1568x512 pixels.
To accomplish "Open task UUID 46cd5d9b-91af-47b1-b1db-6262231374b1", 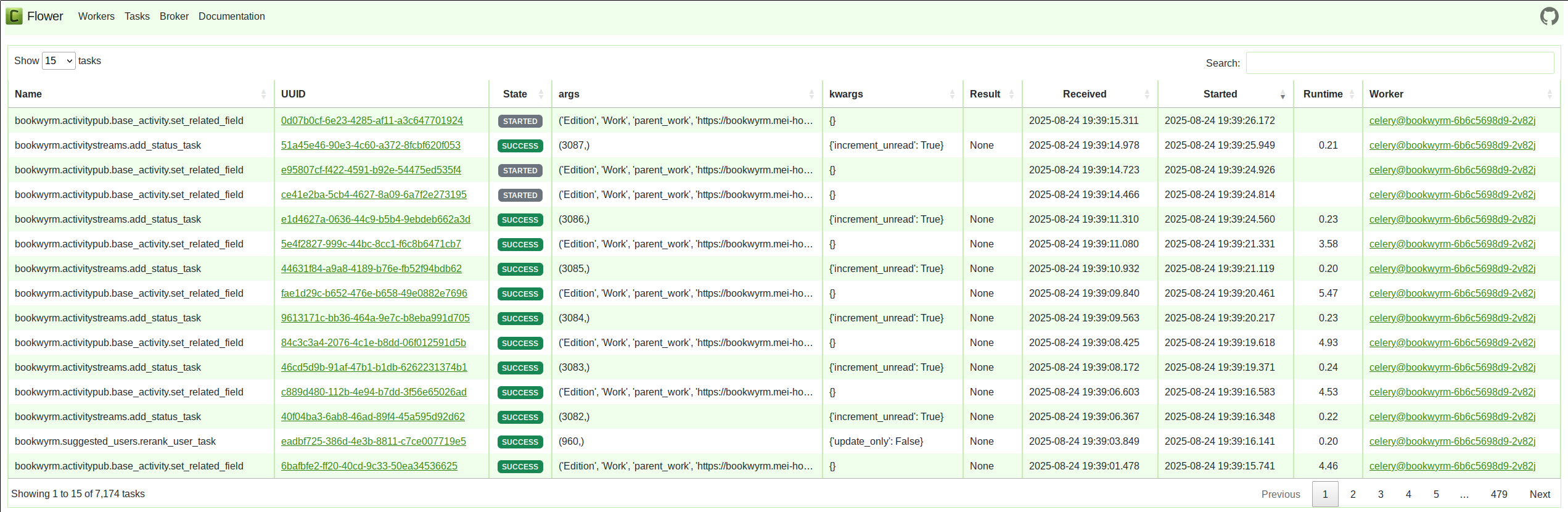I will tap(374, 367).
